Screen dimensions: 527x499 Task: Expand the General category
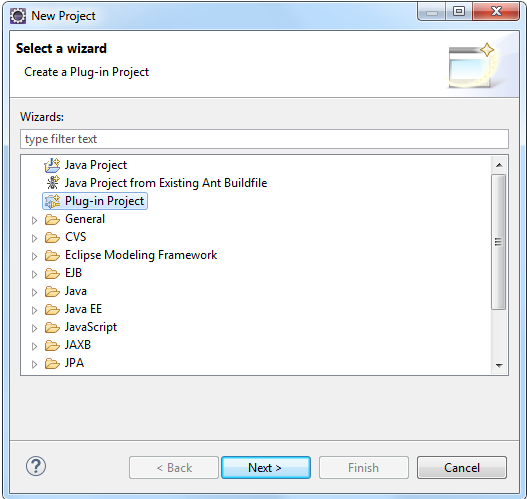34,220
